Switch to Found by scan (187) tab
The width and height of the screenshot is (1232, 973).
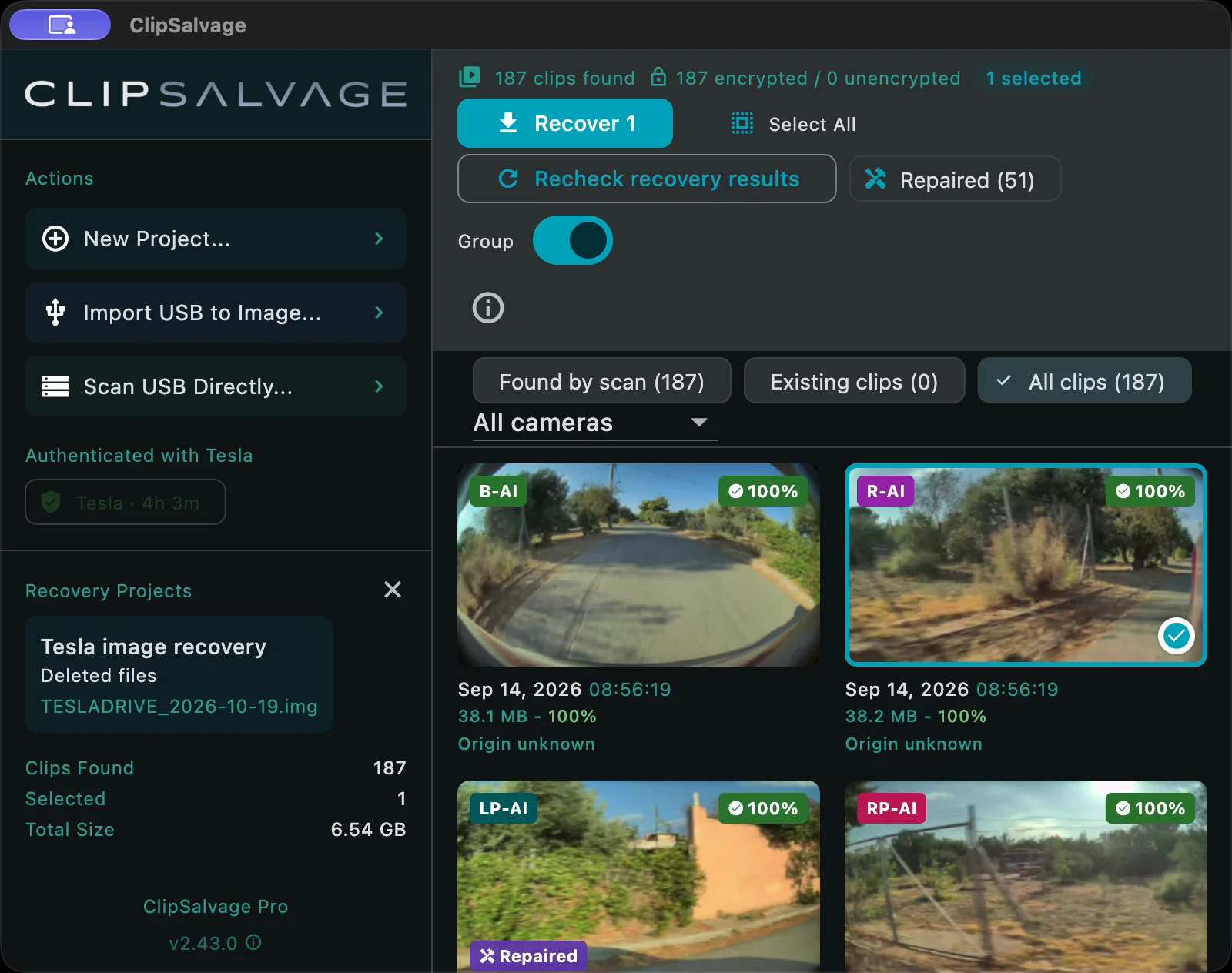click(602, 381)
